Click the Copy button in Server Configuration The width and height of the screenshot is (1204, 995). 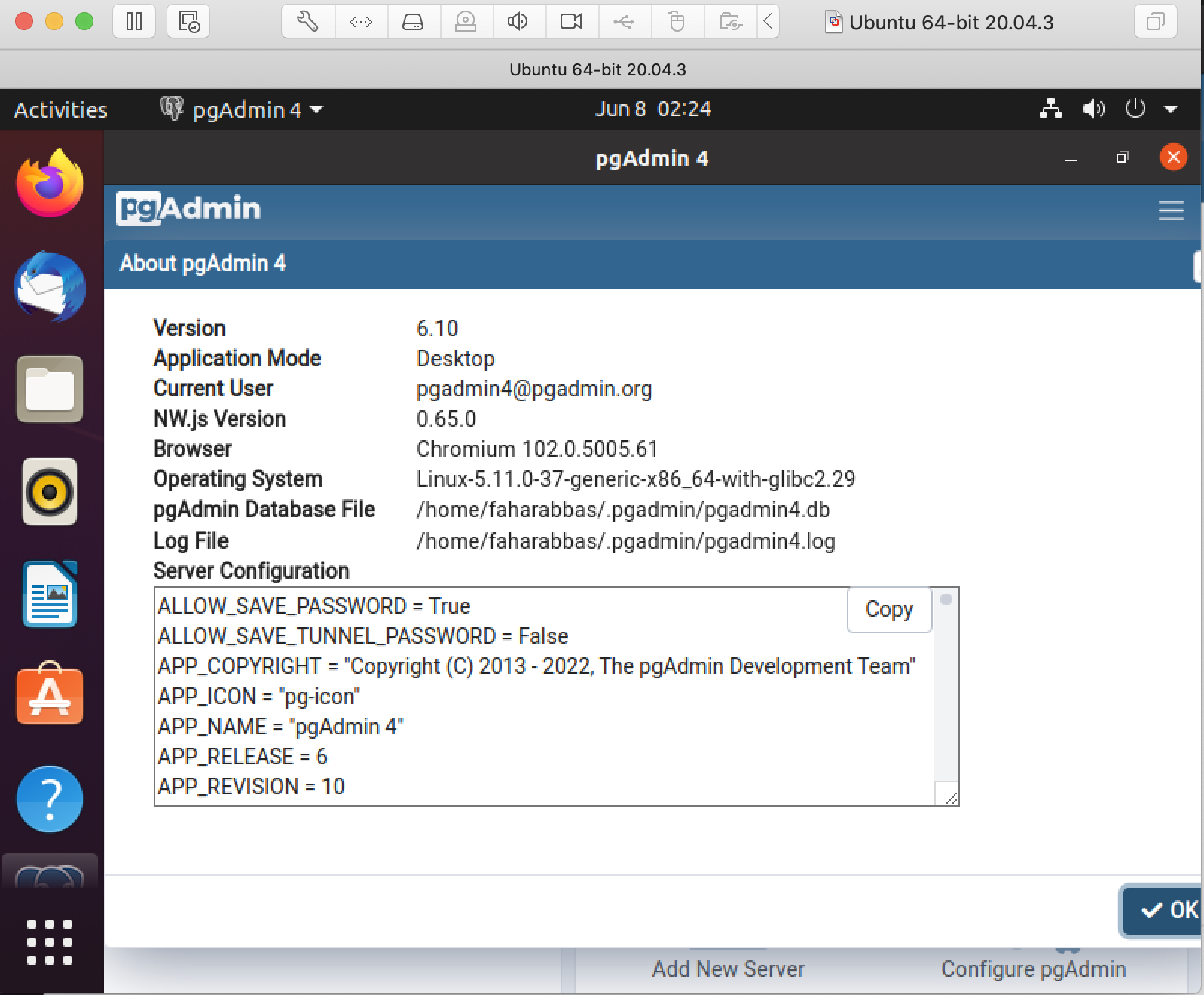[x=889, y=609]
